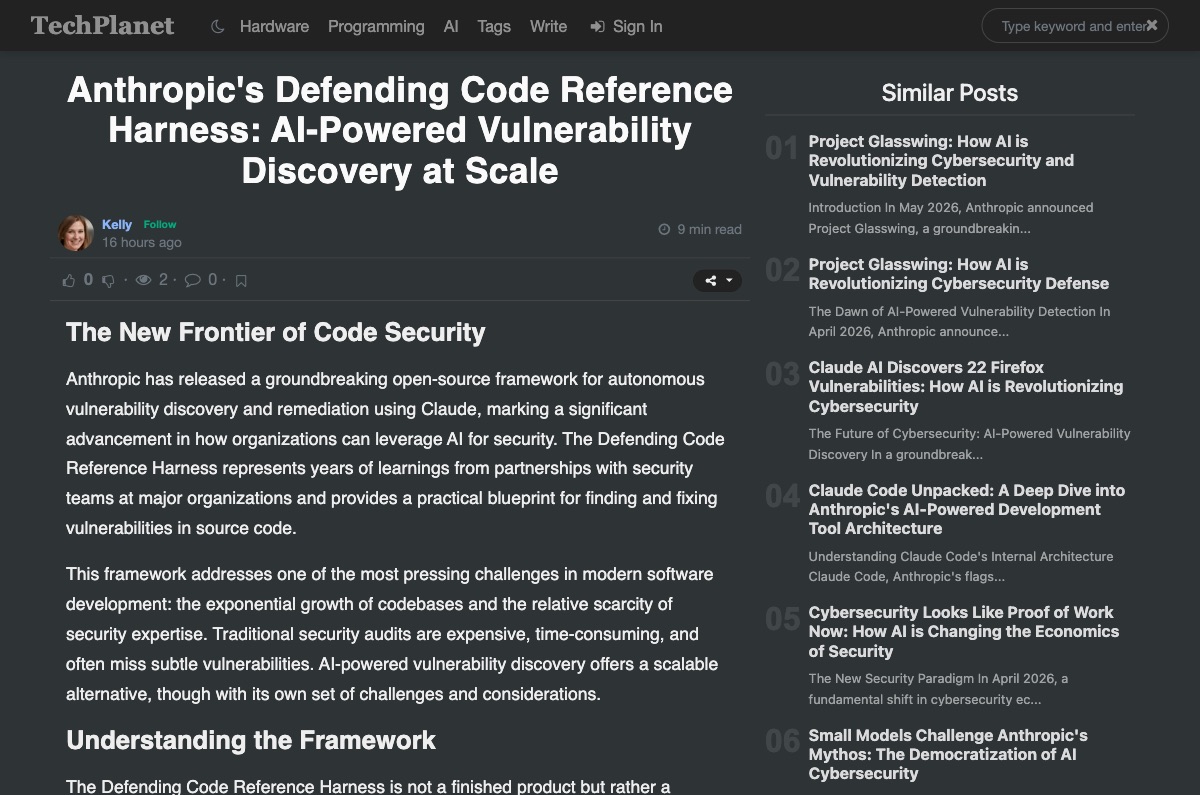
Task: Click 'The New Frontier of Code Security' heading
Action: click(x=276, y=333)
